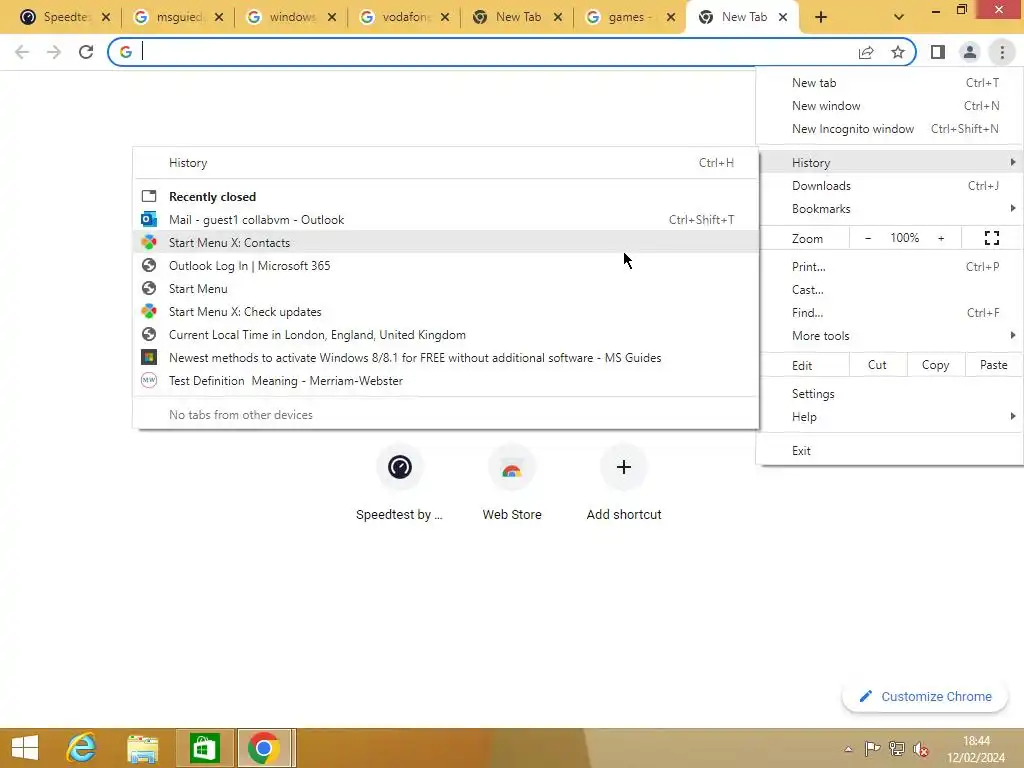The width and height of the screenshot is (1024, 768).
Task: Expand the Help submenu
Action: pyautogui.click(x=889, y=417)
